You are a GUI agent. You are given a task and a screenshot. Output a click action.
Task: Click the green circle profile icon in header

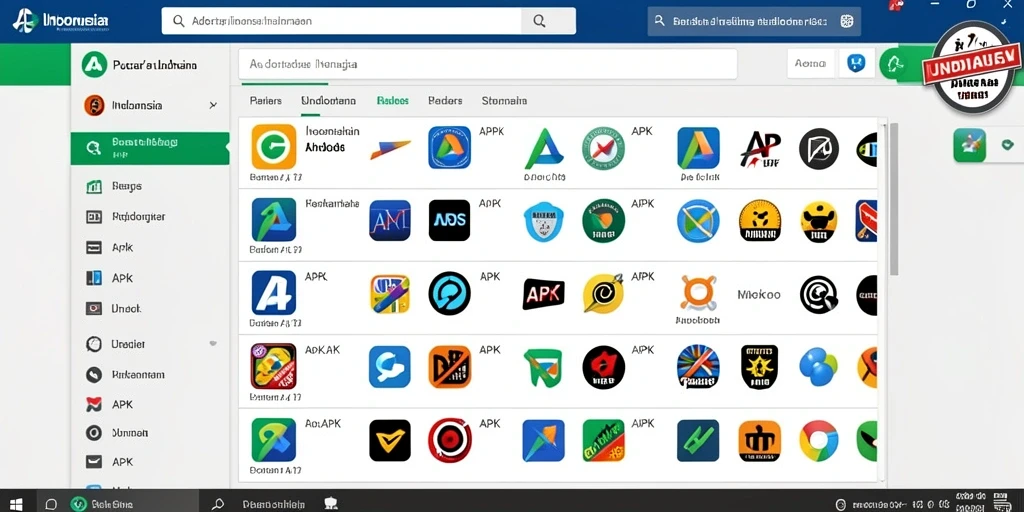point(893,64)
